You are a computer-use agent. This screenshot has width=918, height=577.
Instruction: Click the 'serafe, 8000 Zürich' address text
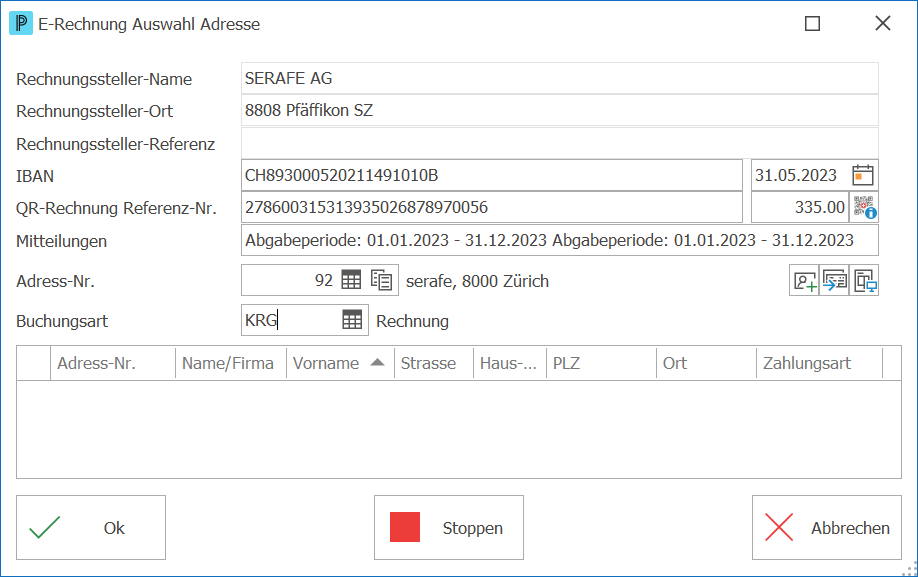pos(477,281)
